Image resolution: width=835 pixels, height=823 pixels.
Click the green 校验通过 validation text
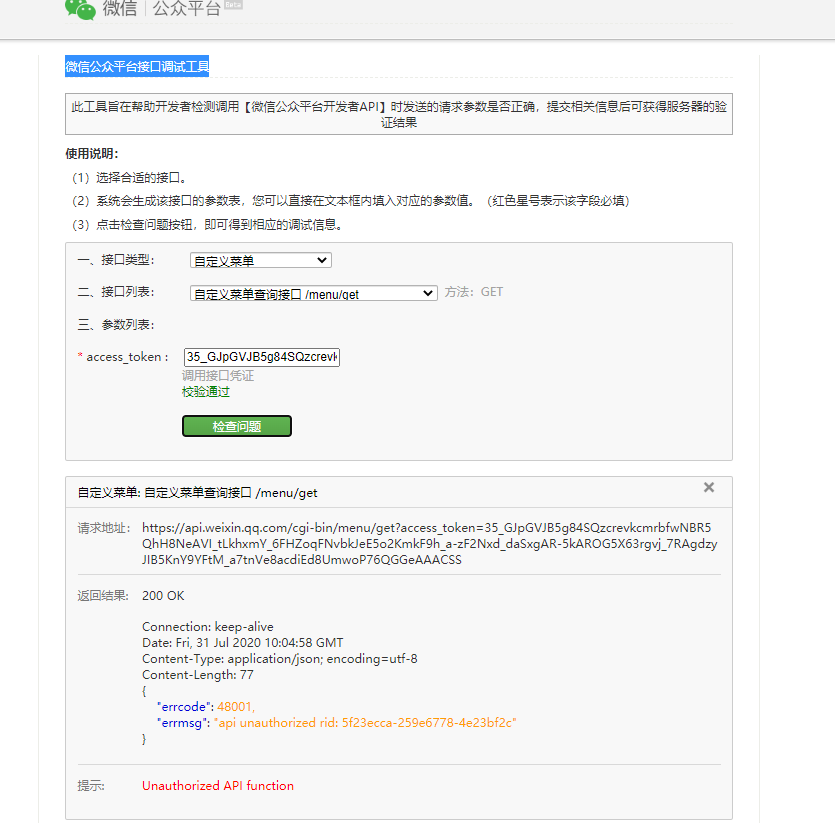coord(206,392)
